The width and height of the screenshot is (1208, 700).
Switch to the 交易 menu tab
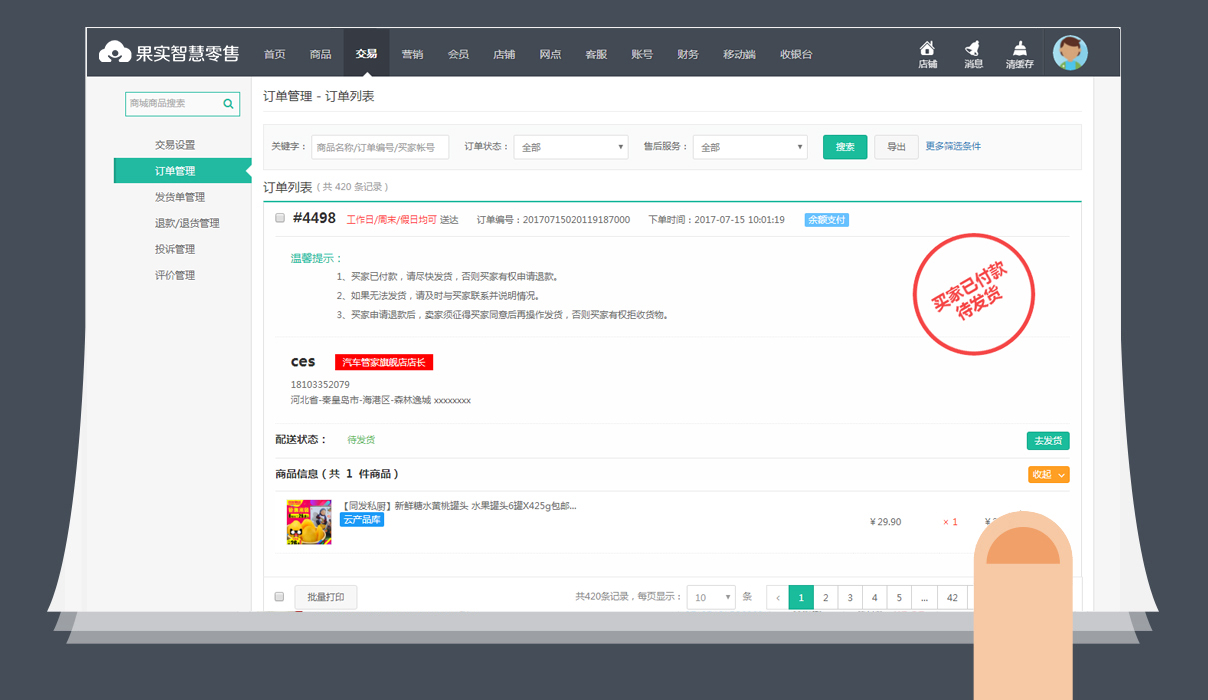coord(367,54)
